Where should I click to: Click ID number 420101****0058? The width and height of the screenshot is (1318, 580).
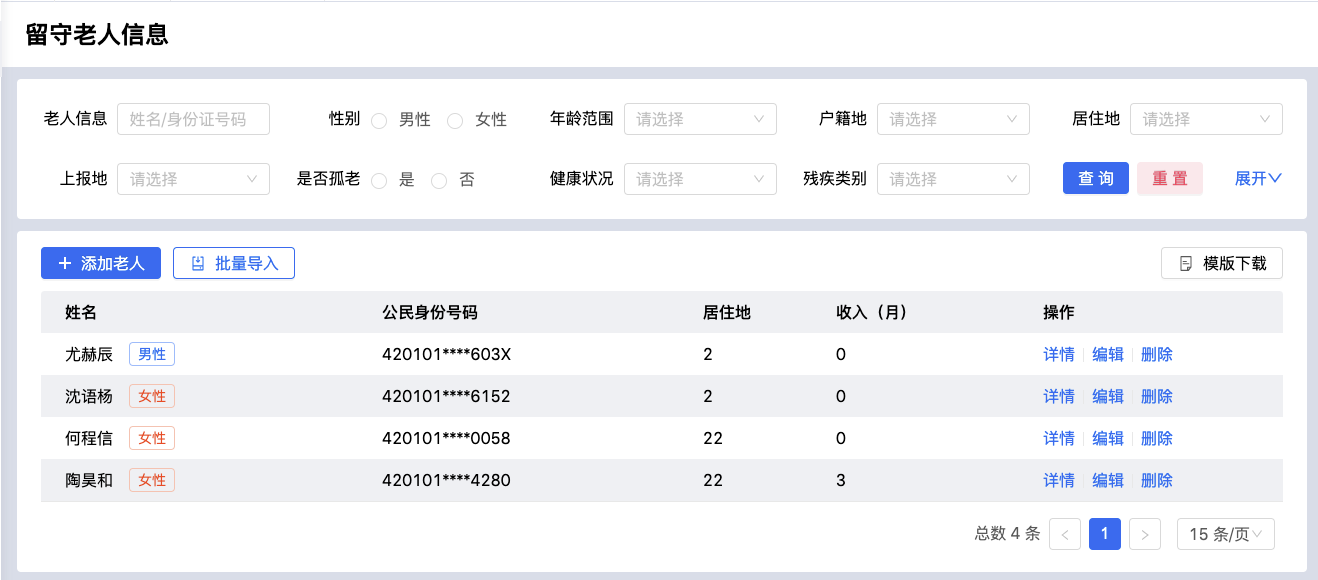(x=446, y=438)
